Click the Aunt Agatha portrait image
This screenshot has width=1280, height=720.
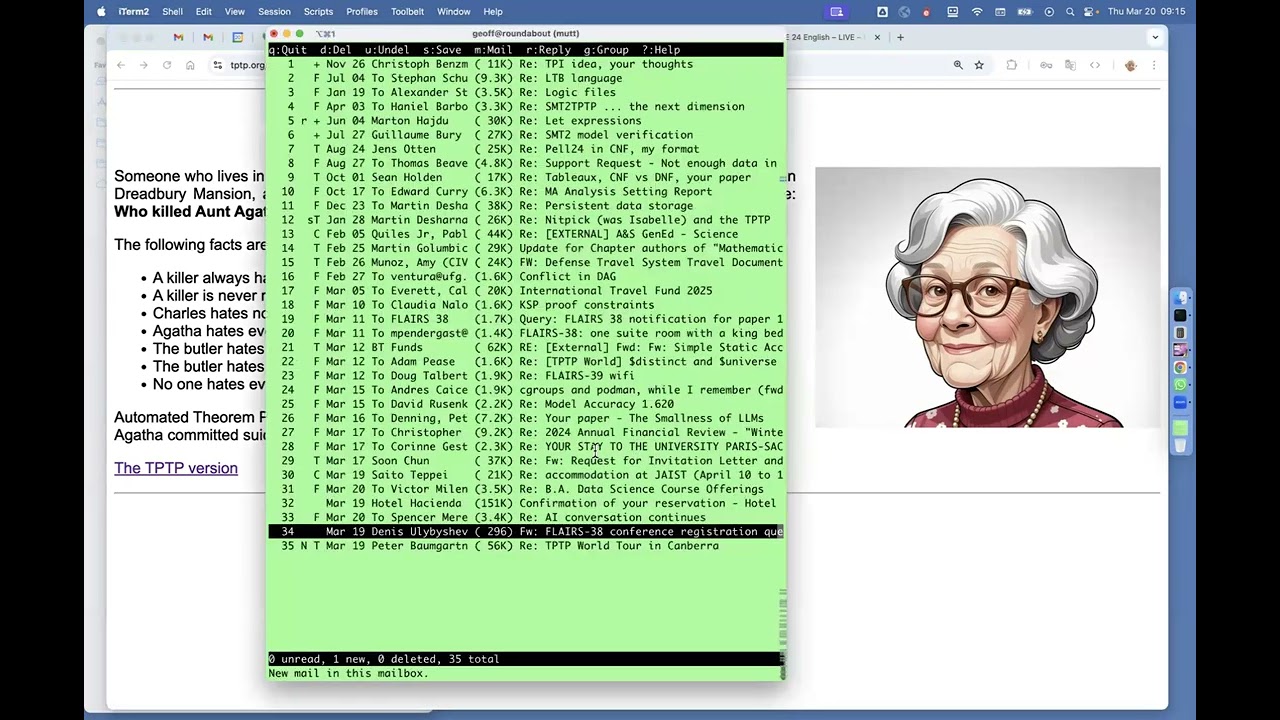coord(987,298)
